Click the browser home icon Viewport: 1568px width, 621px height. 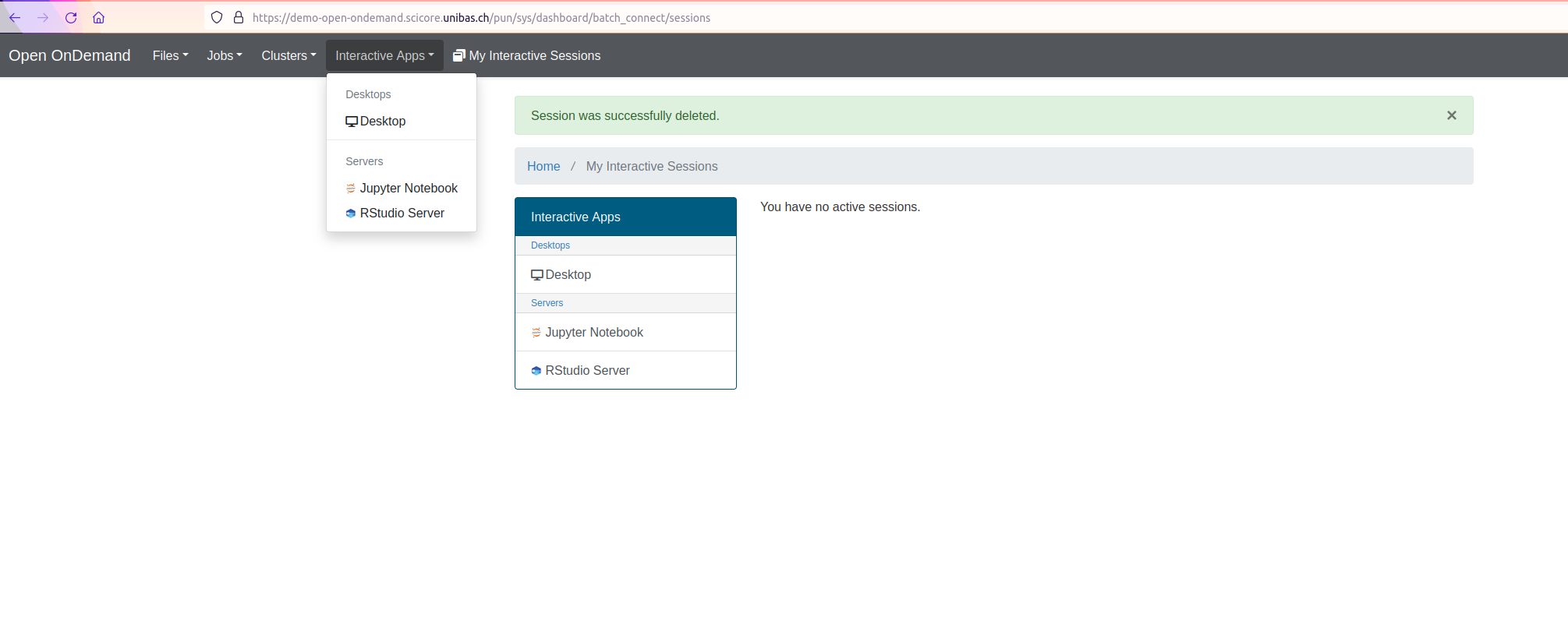click(x=99, y=18)
